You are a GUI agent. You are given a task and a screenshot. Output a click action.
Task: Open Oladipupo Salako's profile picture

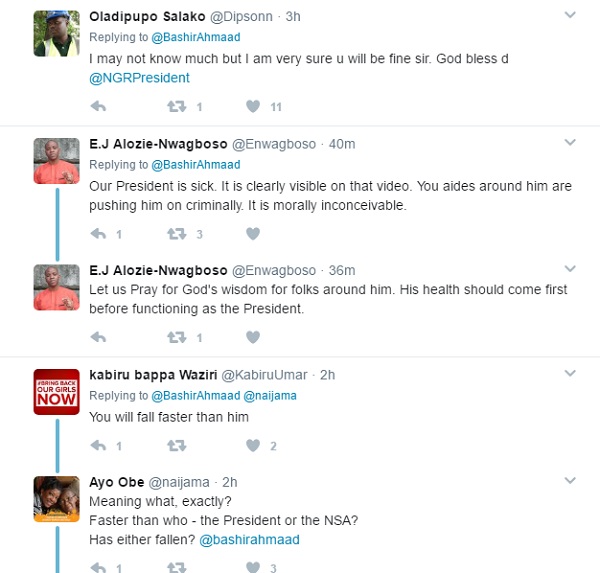click(56, 33)
